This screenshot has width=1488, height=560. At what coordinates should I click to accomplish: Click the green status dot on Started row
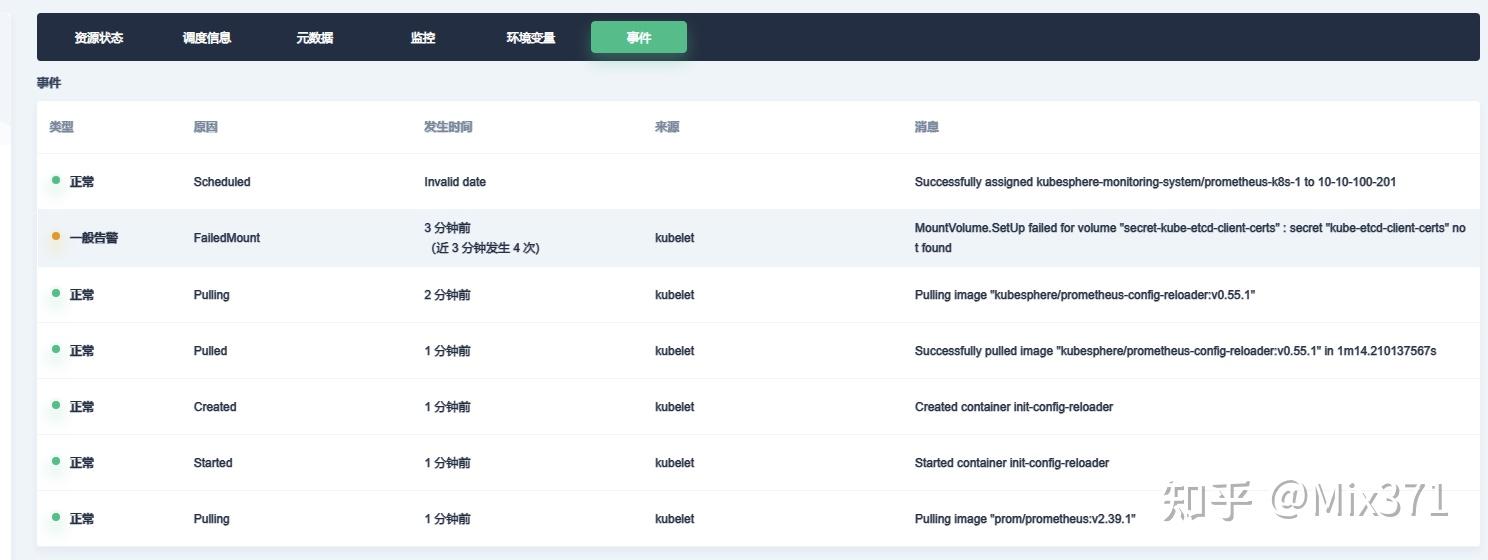56,462
